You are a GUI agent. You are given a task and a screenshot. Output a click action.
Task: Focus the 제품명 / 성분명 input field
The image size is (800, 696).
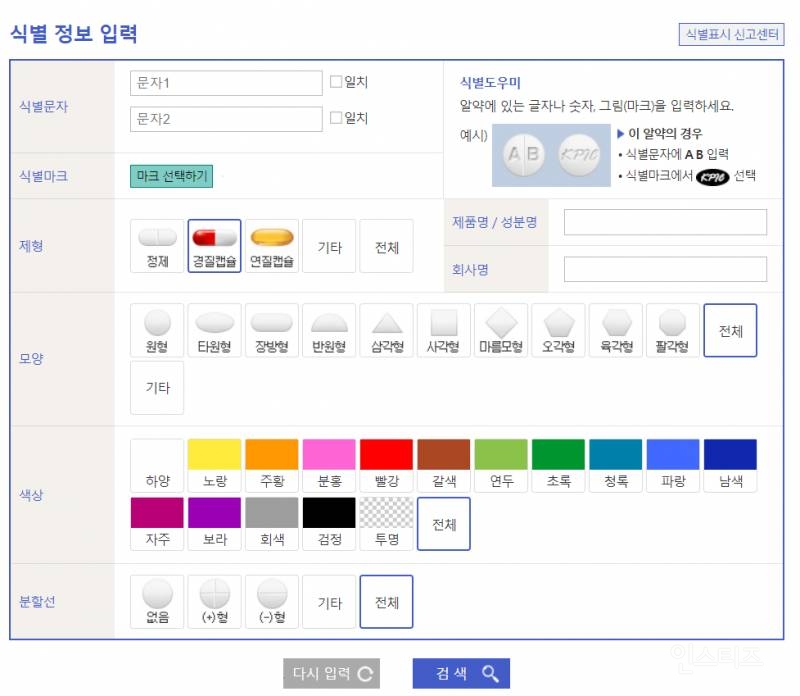click(x=665, y=222)
